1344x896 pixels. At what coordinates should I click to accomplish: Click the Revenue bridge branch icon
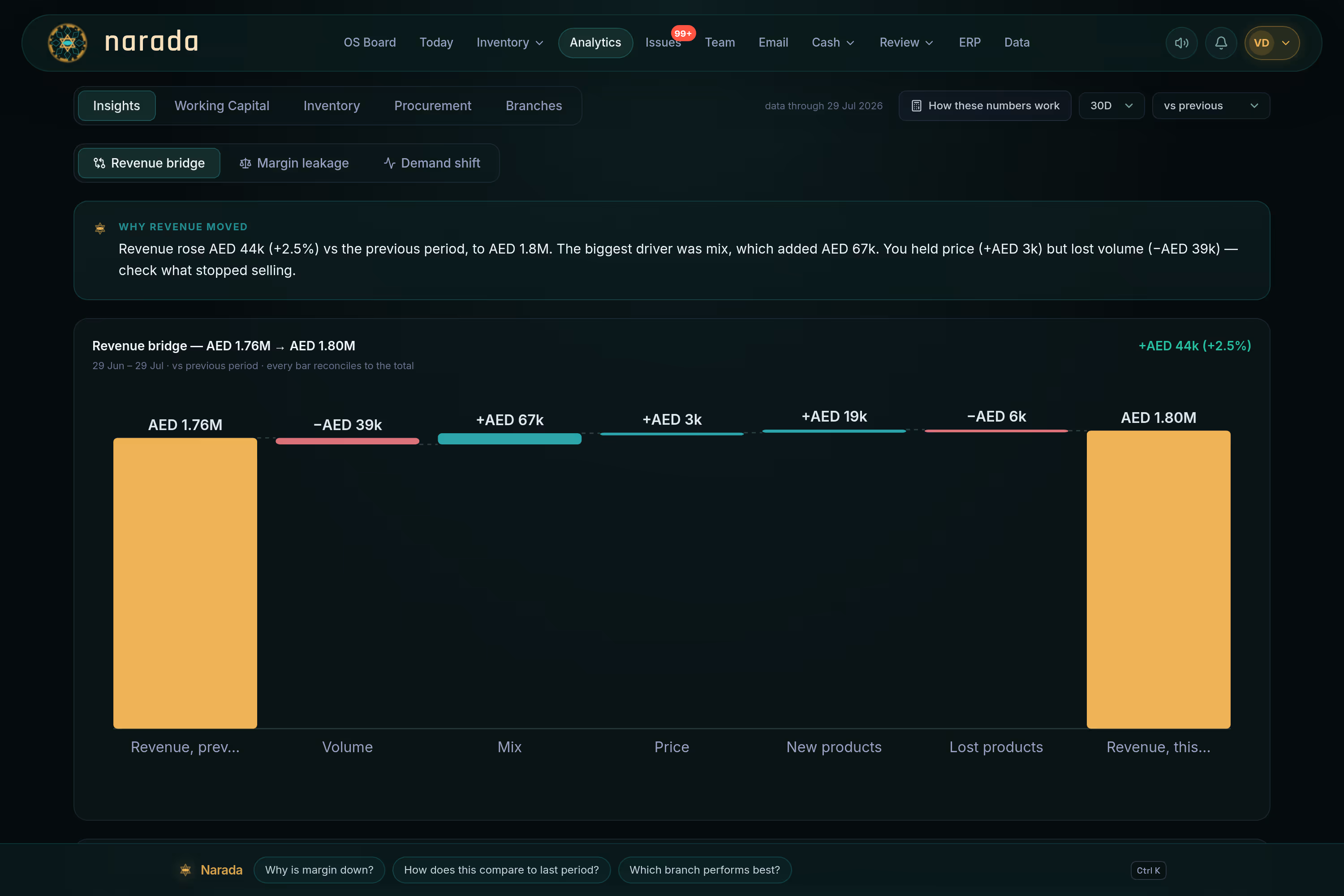(99, 164)
